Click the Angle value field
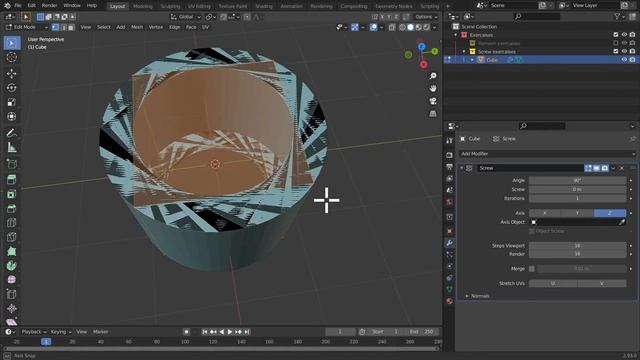The image size is (640, 360). (578, 180)
